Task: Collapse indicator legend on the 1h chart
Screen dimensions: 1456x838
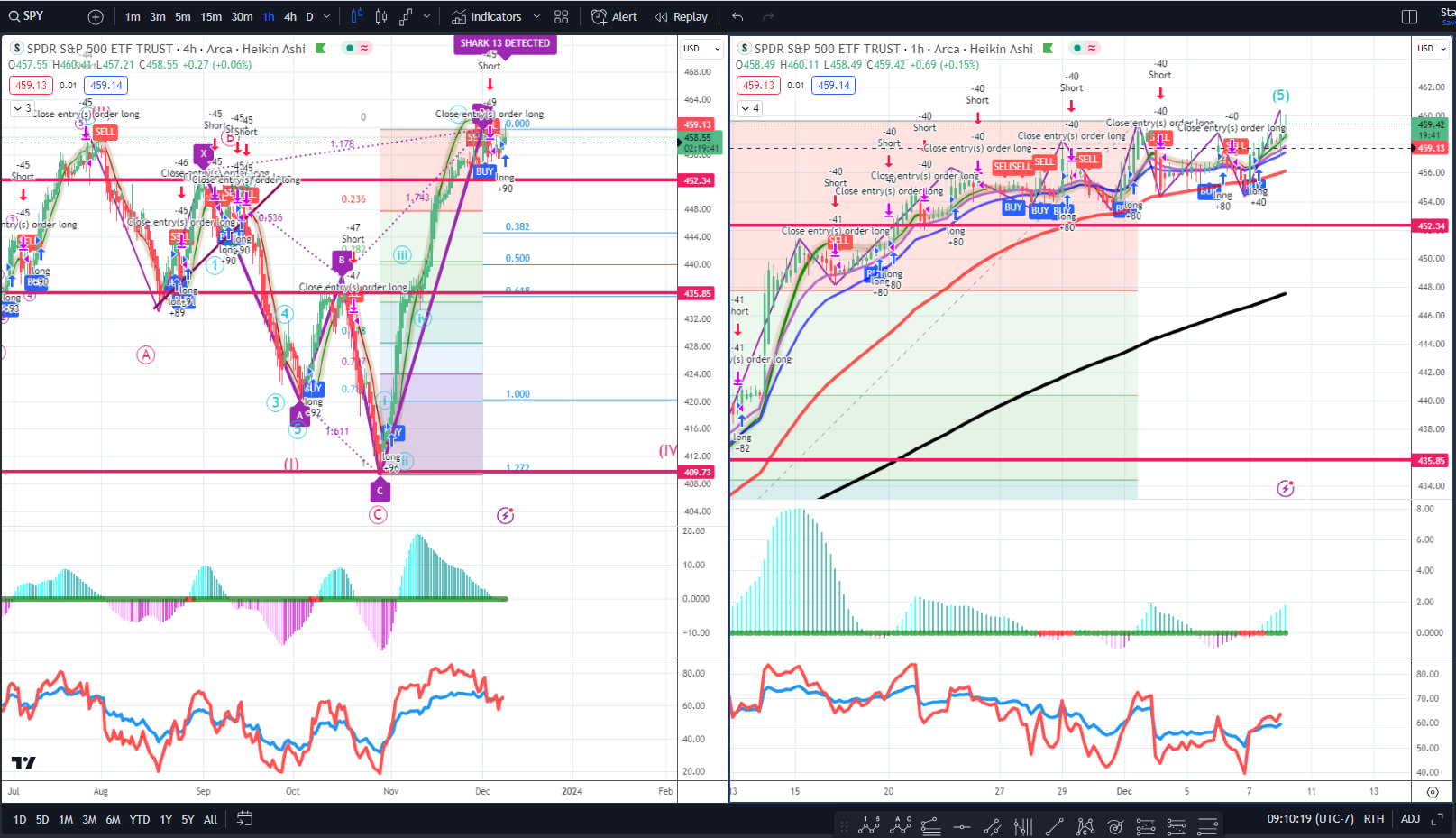Action: tap(750, 108)
